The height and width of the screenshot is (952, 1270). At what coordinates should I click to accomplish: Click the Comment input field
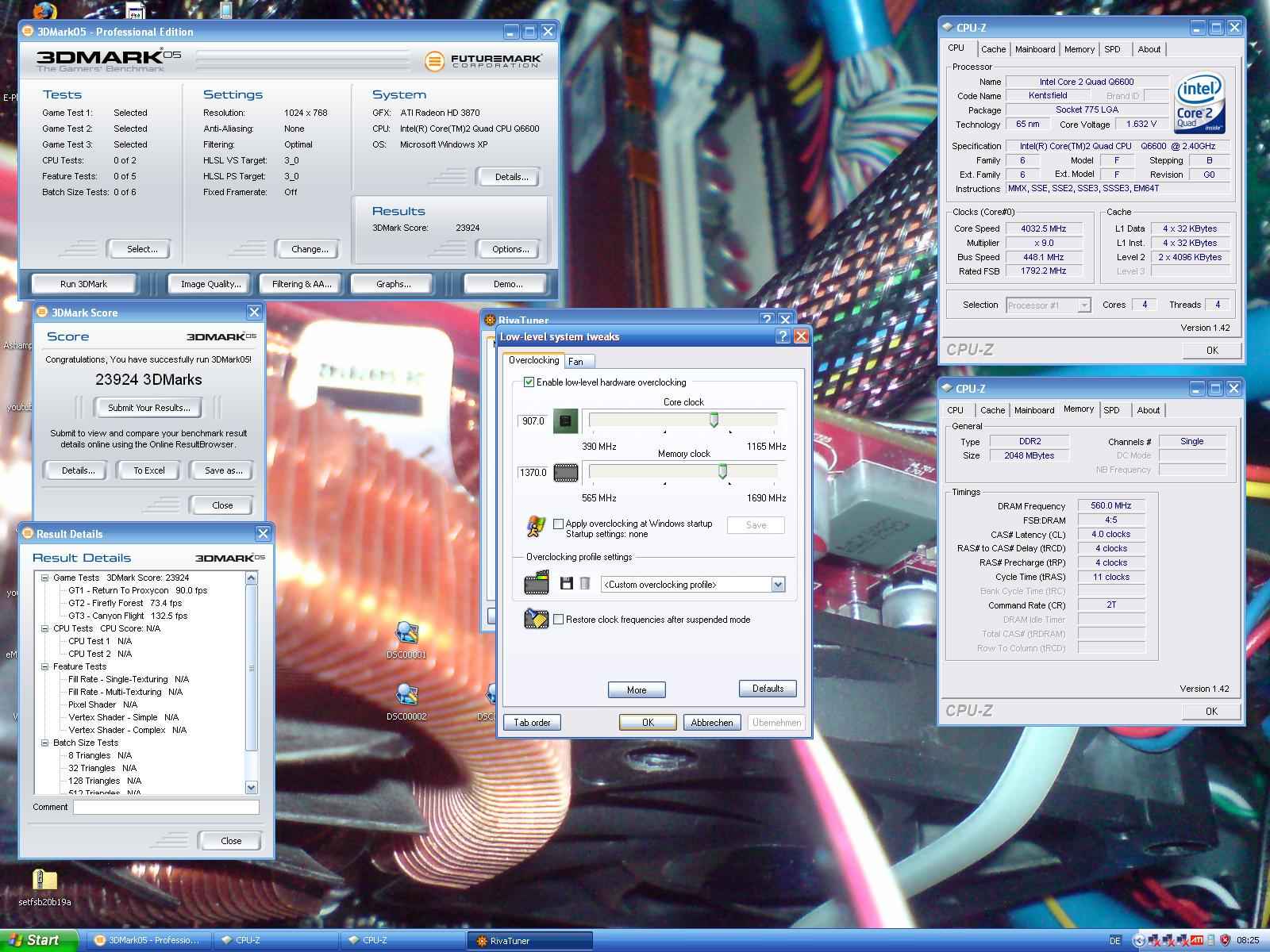(x=166, y=807)
